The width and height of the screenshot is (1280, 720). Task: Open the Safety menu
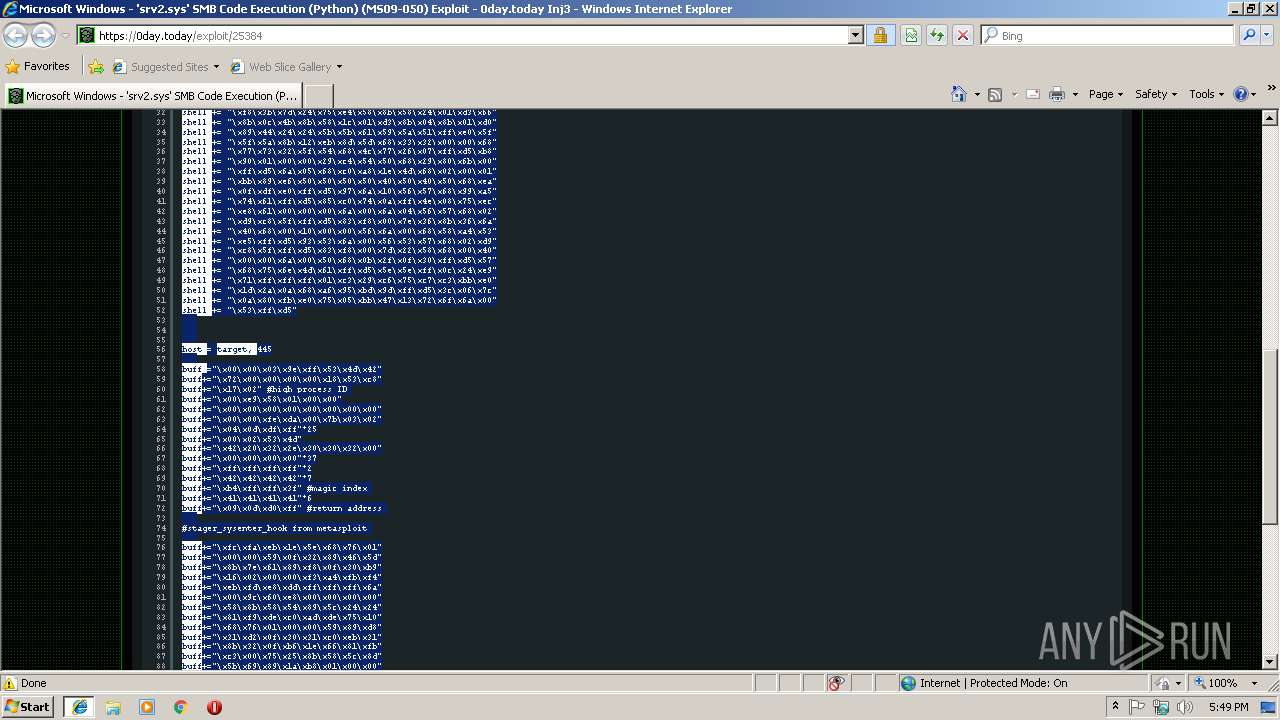(x=1157, y=94)
